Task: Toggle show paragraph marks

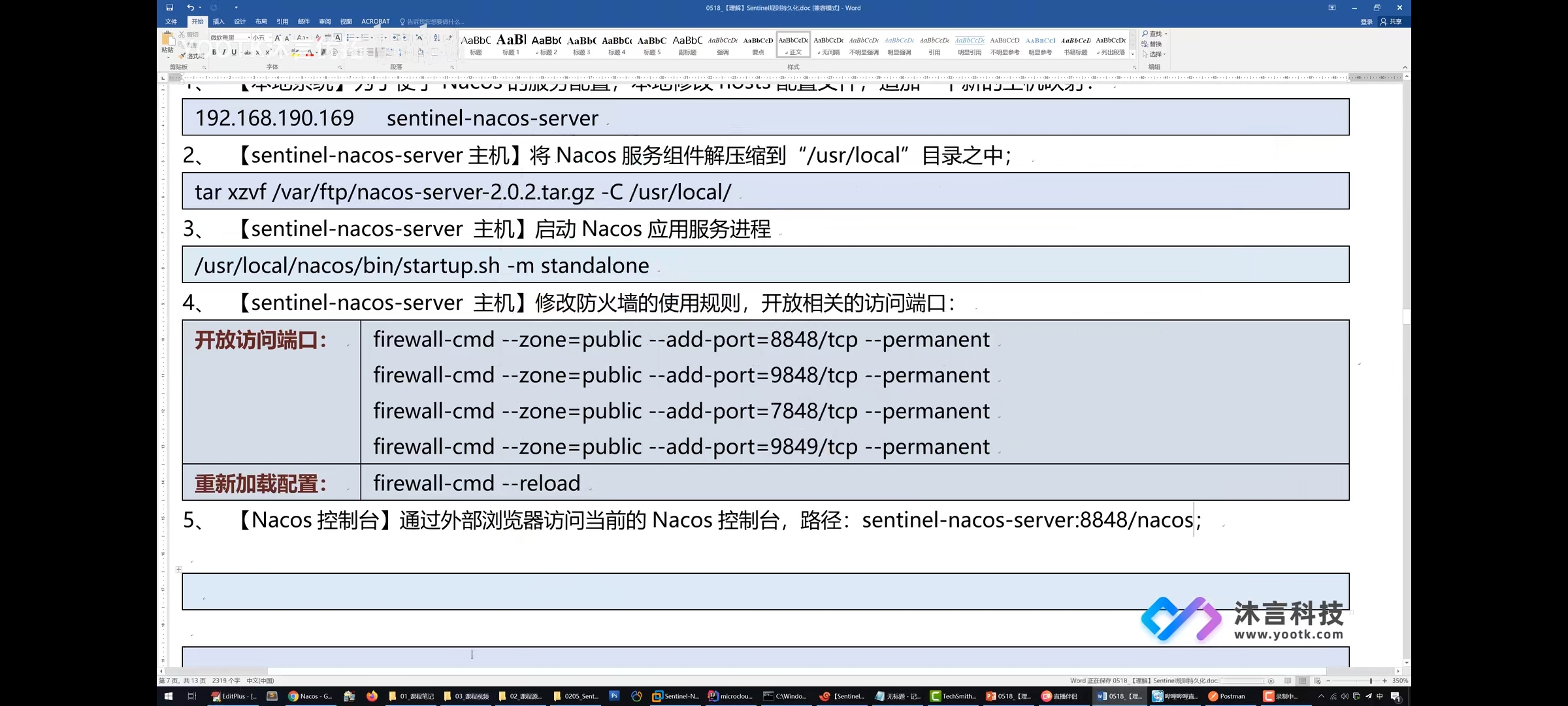Action: [449, 38]
